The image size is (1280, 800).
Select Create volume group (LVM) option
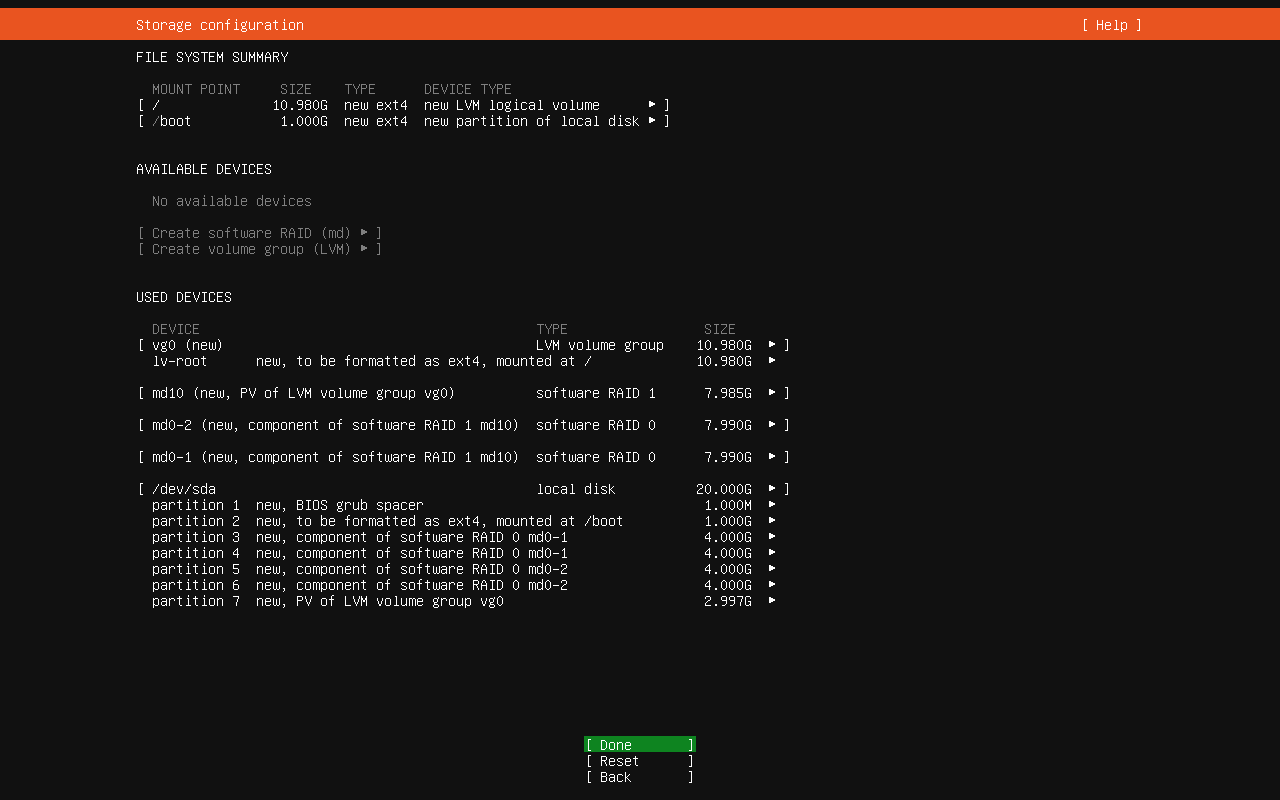[x=260, y=249]
